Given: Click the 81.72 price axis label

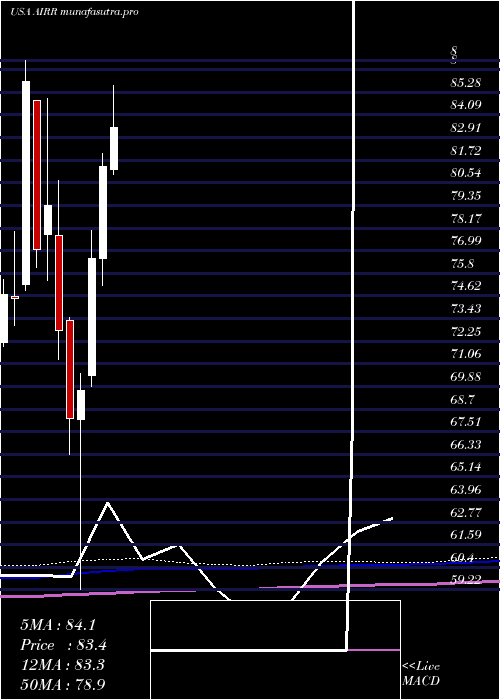Looking at the screenshot, I should [466, 151].
